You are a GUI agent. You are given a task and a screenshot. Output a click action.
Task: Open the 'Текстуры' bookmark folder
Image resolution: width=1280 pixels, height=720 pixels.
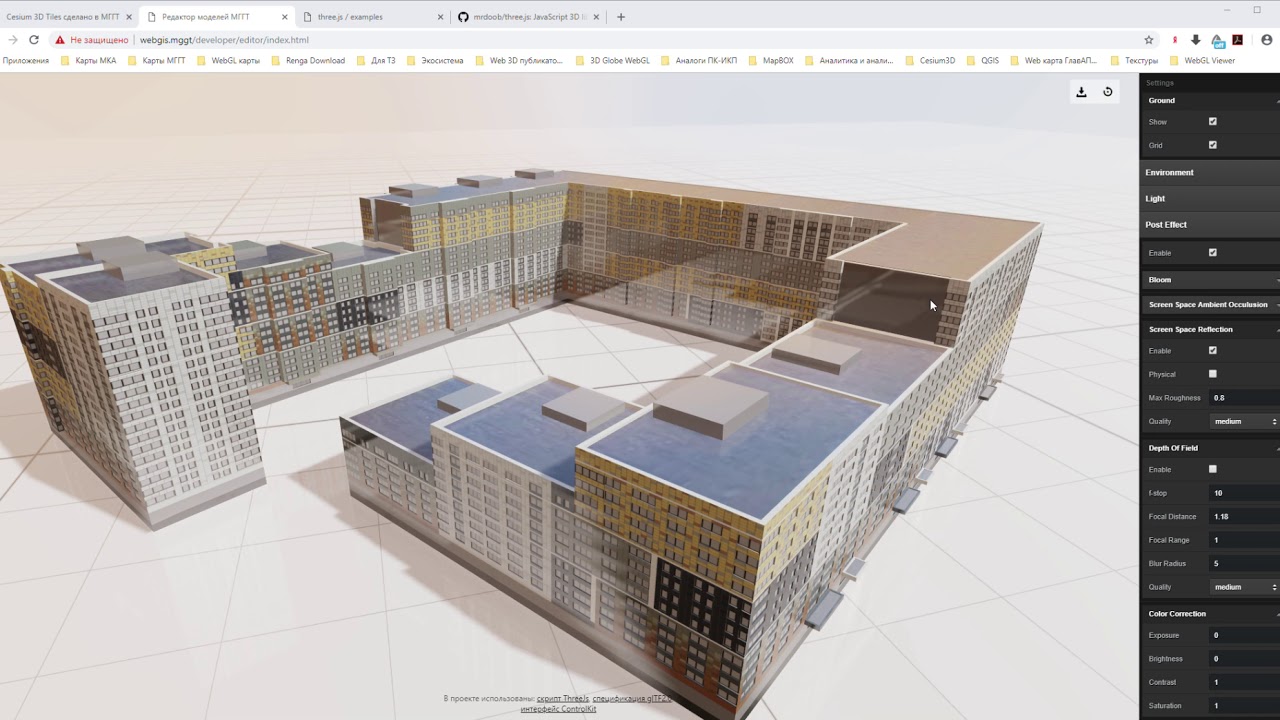(x=1134, y=60)
